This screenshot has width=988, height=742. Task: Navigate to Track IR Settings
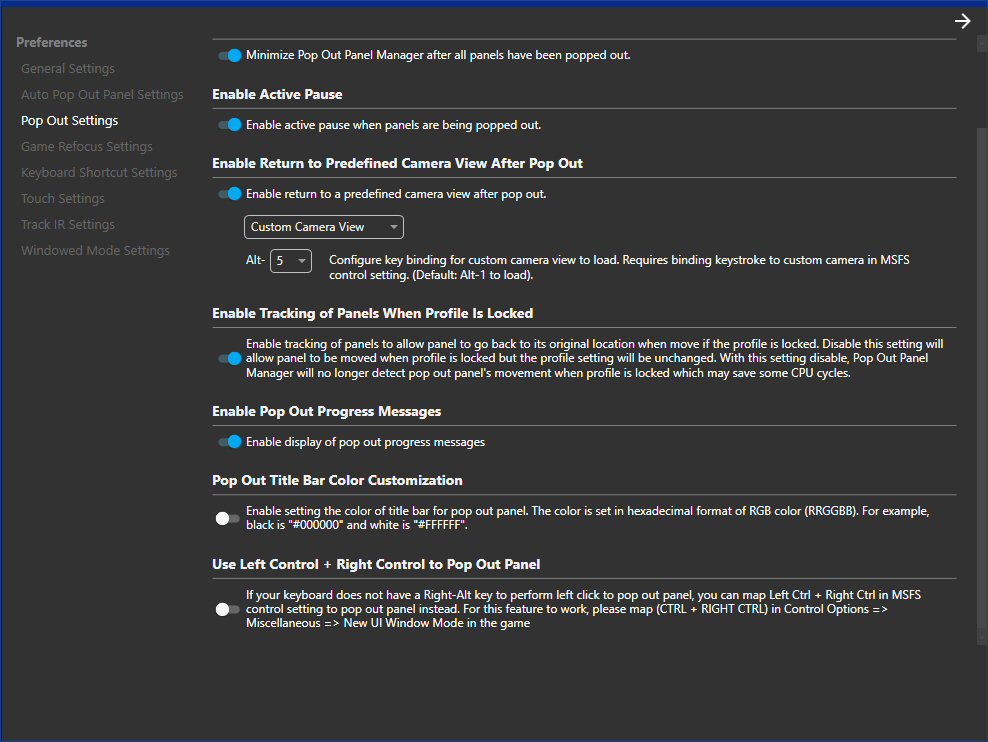point(68,225)
